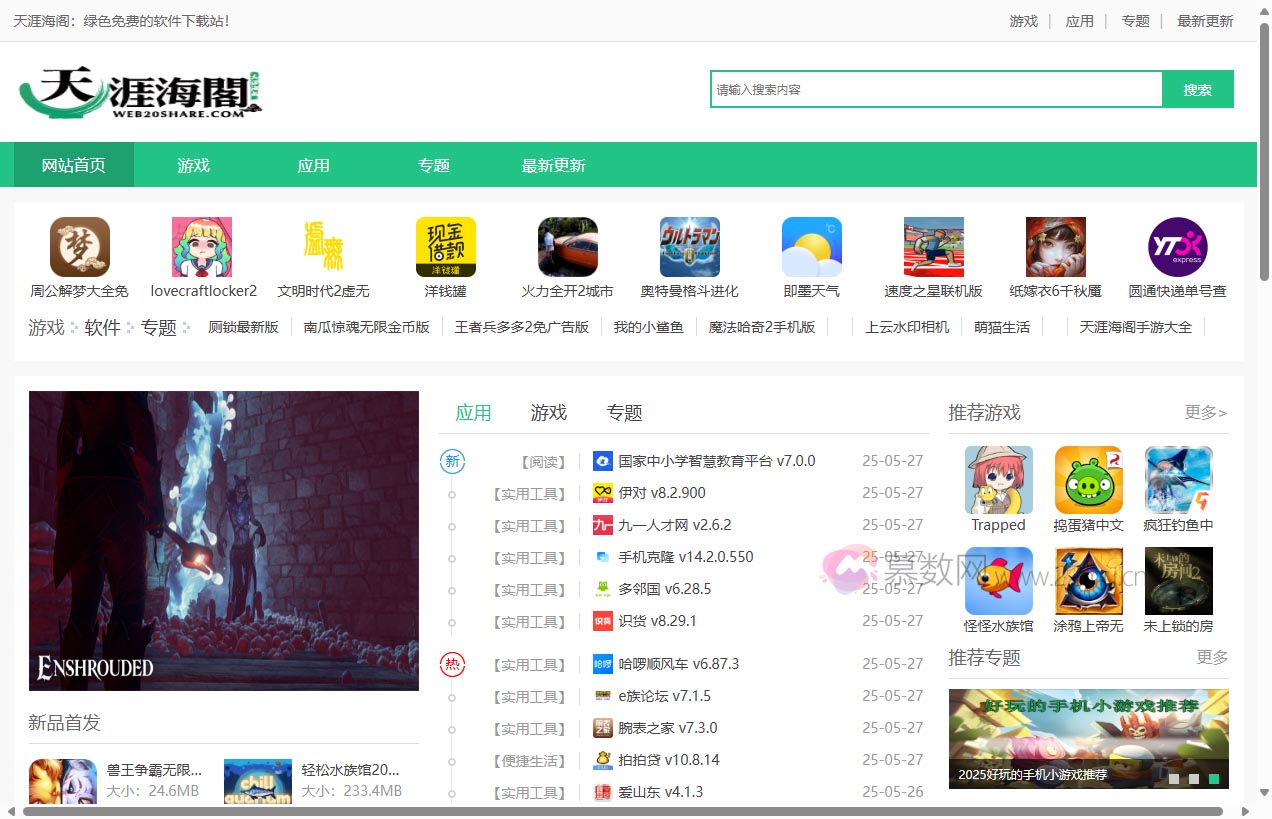Open the Trapped recommended game icon

coord(998,480)
